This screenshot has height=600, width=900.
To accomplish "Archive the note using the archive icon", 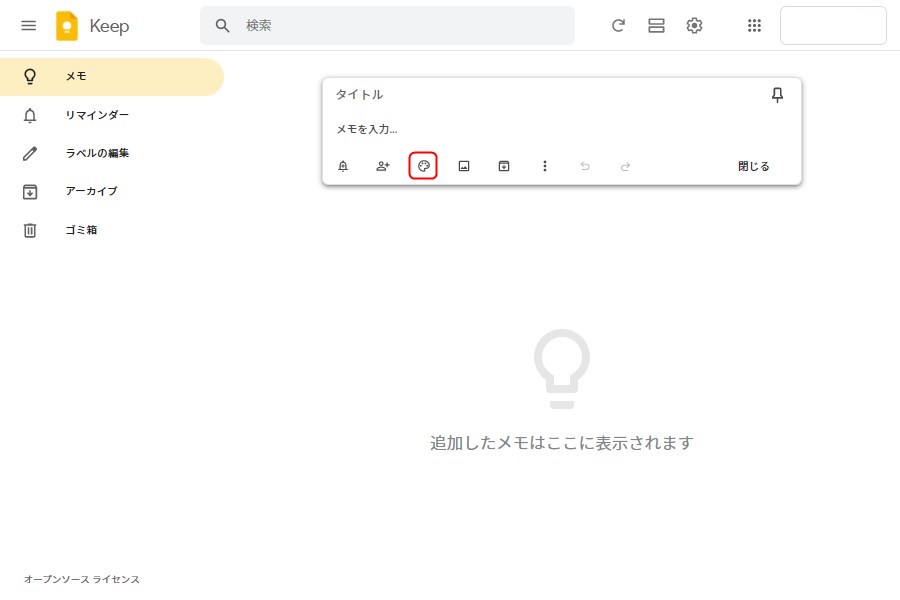I will 504,166.
